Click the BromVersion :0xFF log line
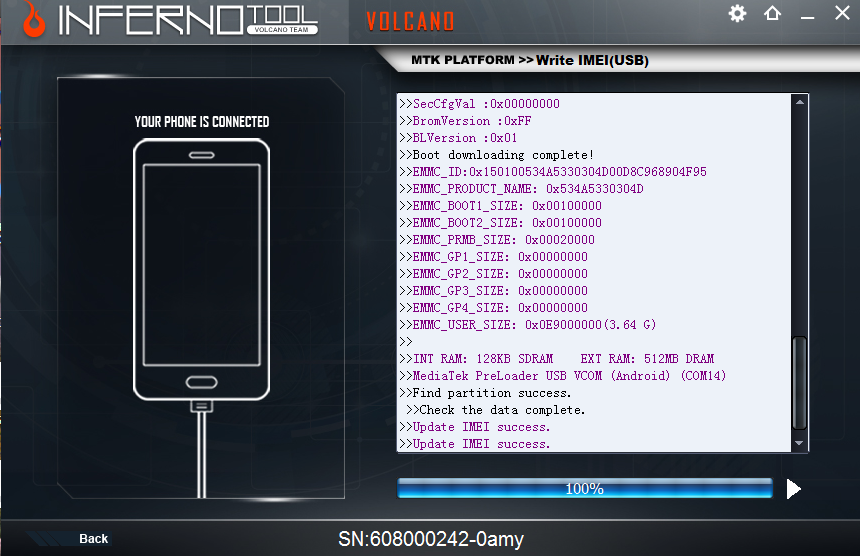This screenshot has width=860, height=556. point(465,121)
